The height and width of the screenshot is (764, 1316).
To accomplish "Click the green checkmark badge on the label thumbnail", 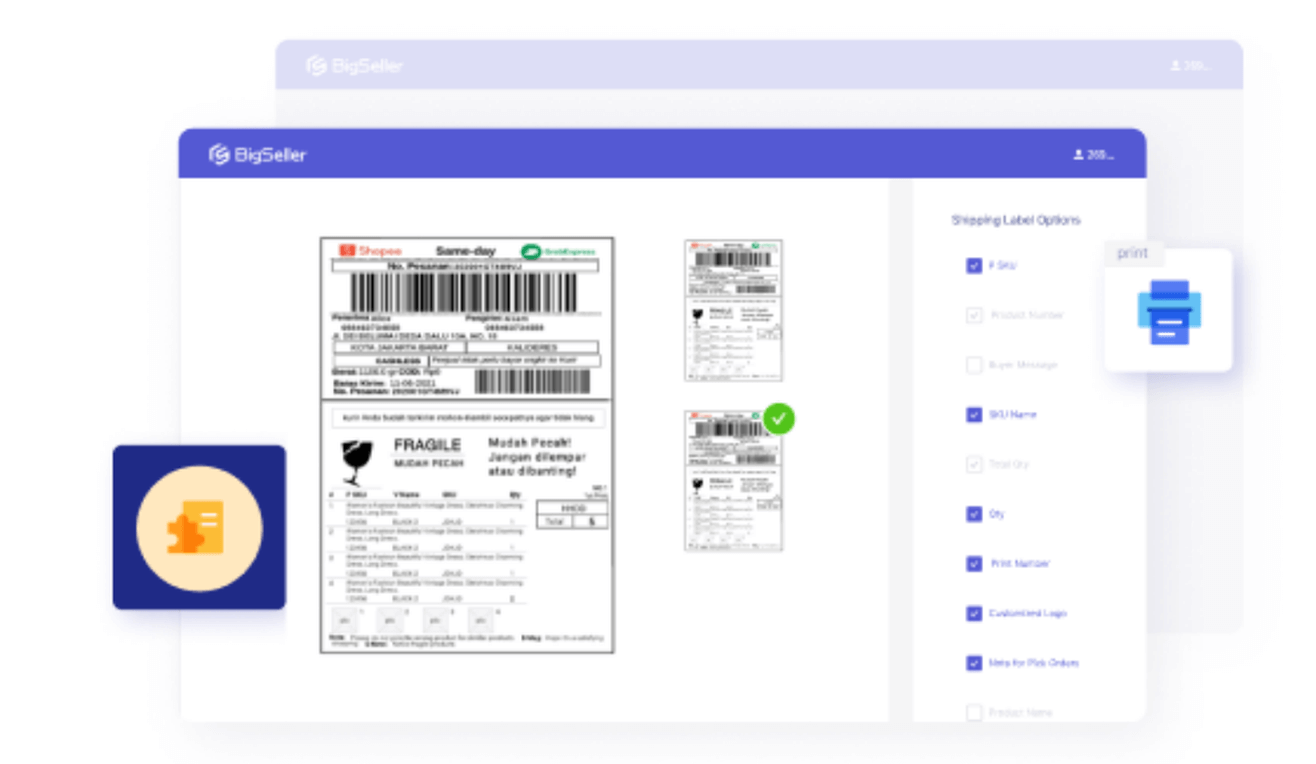I will (779, 418).
